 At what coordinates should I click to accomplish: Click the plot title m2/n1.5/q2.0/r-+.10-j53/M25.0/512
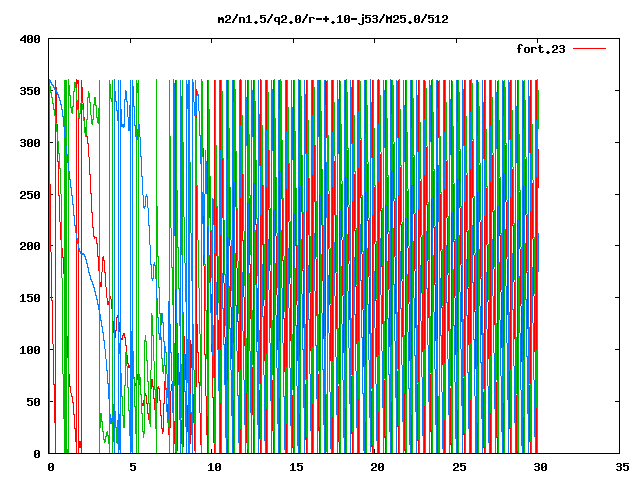click(333, 19)
